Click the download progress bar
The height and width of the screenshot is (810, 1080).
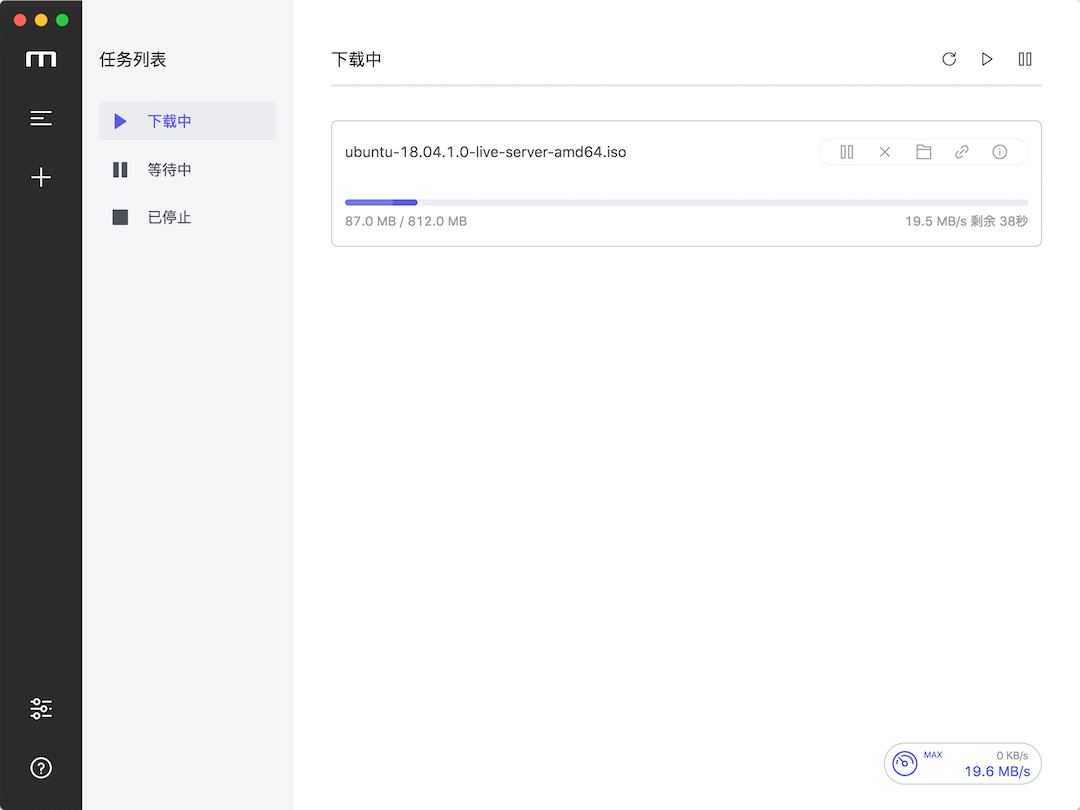tap(686, 203)
